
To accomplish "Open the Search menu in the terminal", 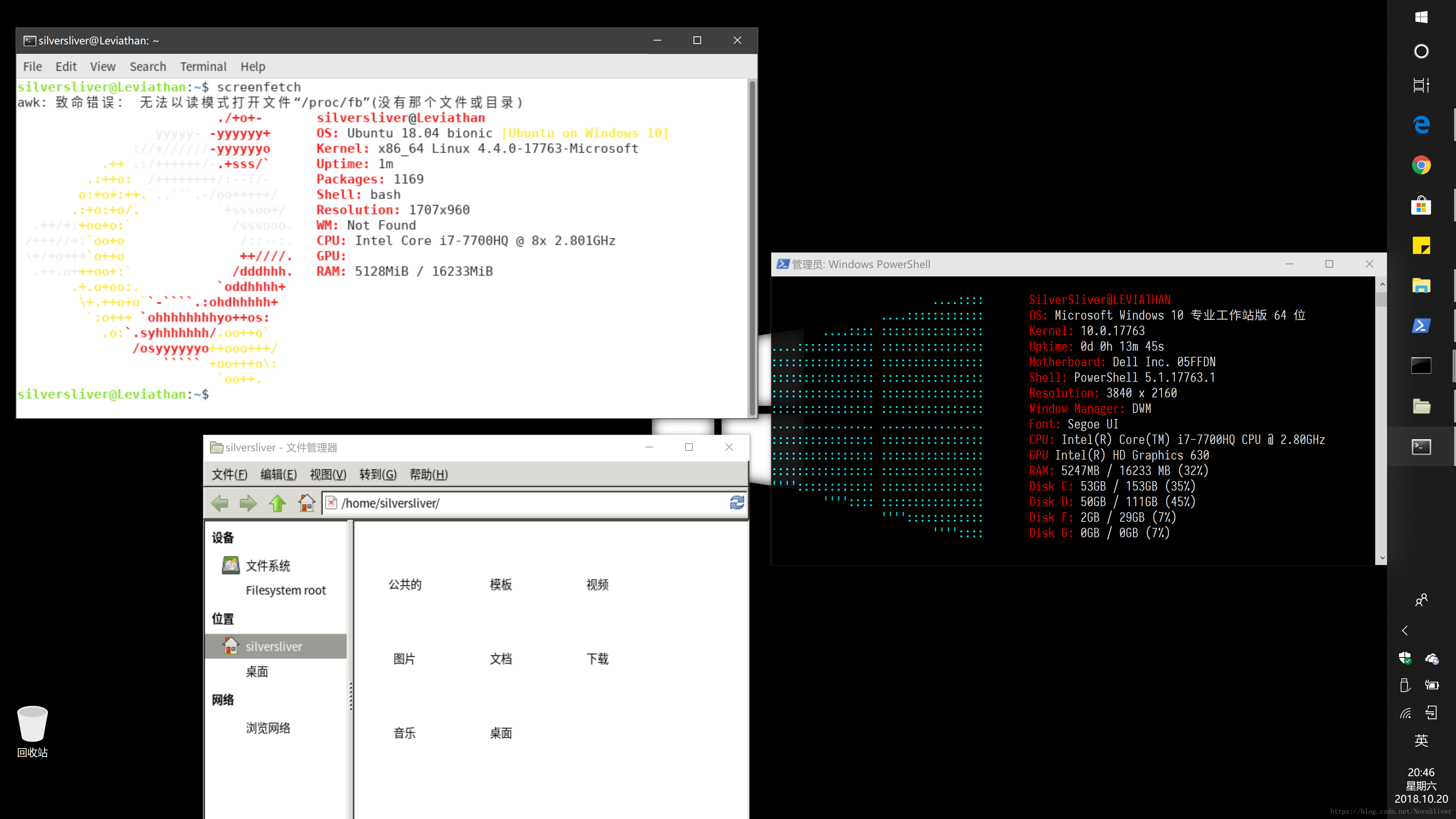I will pyautogui.click(x=147, y=67).
